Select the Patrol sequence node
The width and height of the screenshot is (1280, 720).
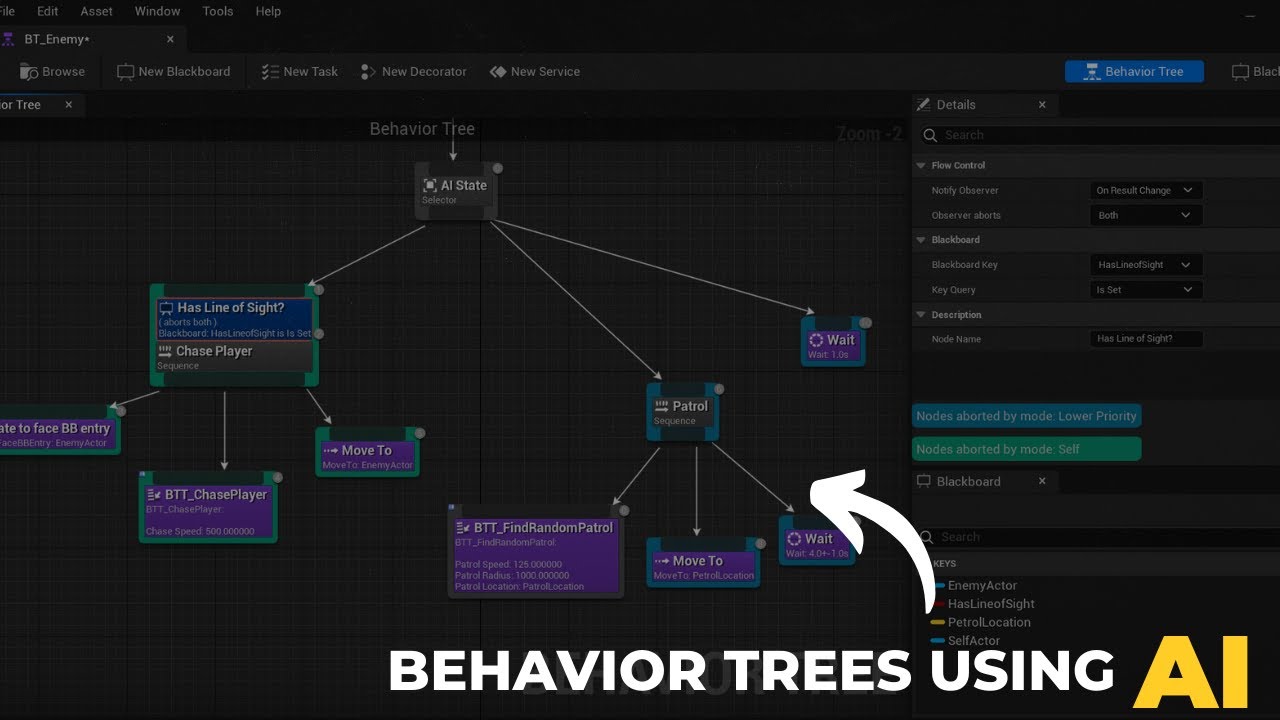coord(682,412)
